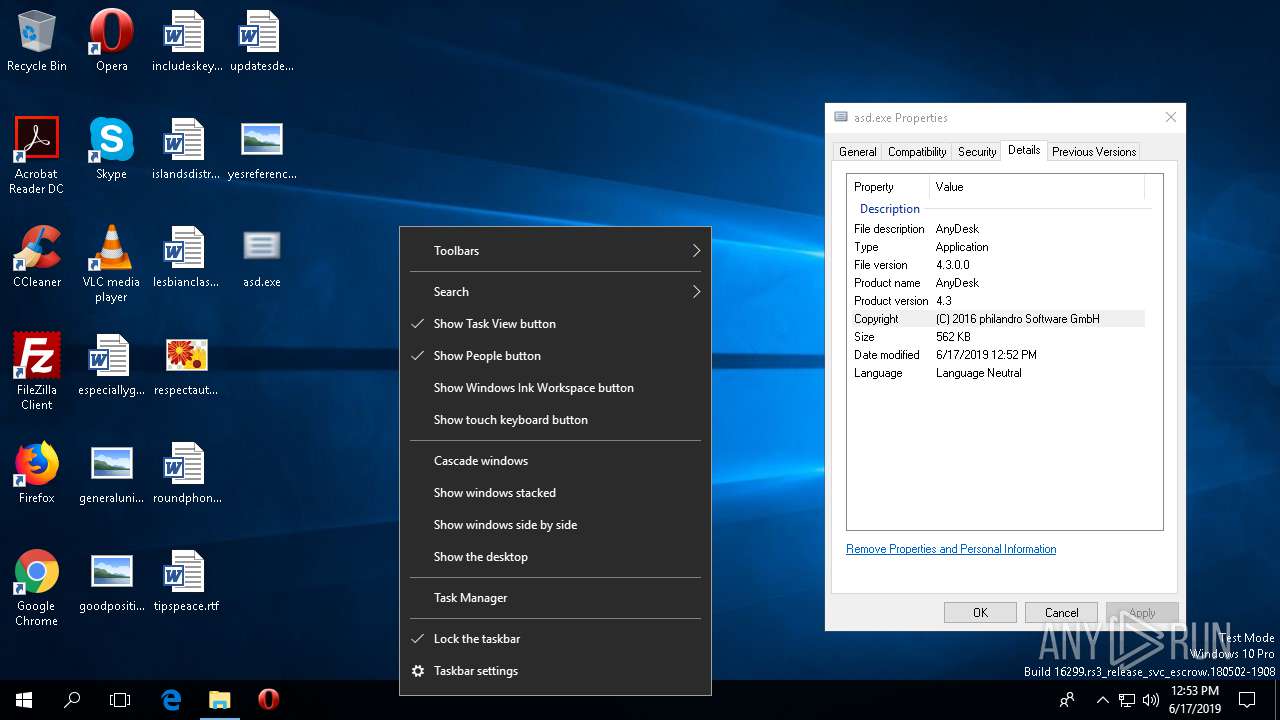Uncheck Show People button
Viewport: 1280px width, 720px height.
(x=555, y=356)
